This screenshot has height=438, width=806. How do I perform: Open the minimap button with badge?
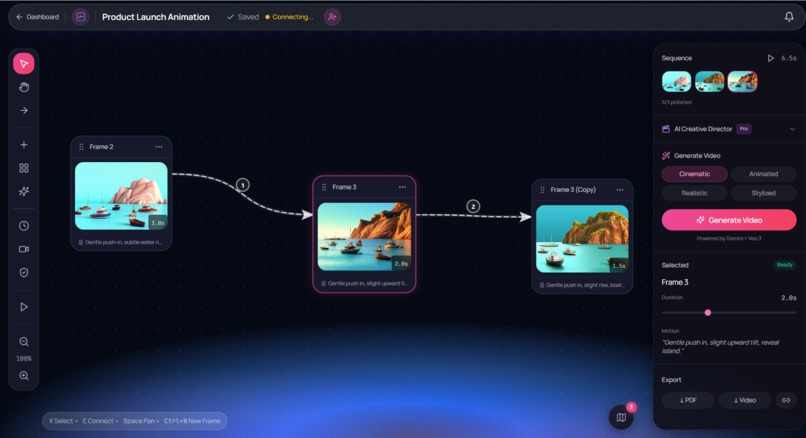[x=621, y=417]
